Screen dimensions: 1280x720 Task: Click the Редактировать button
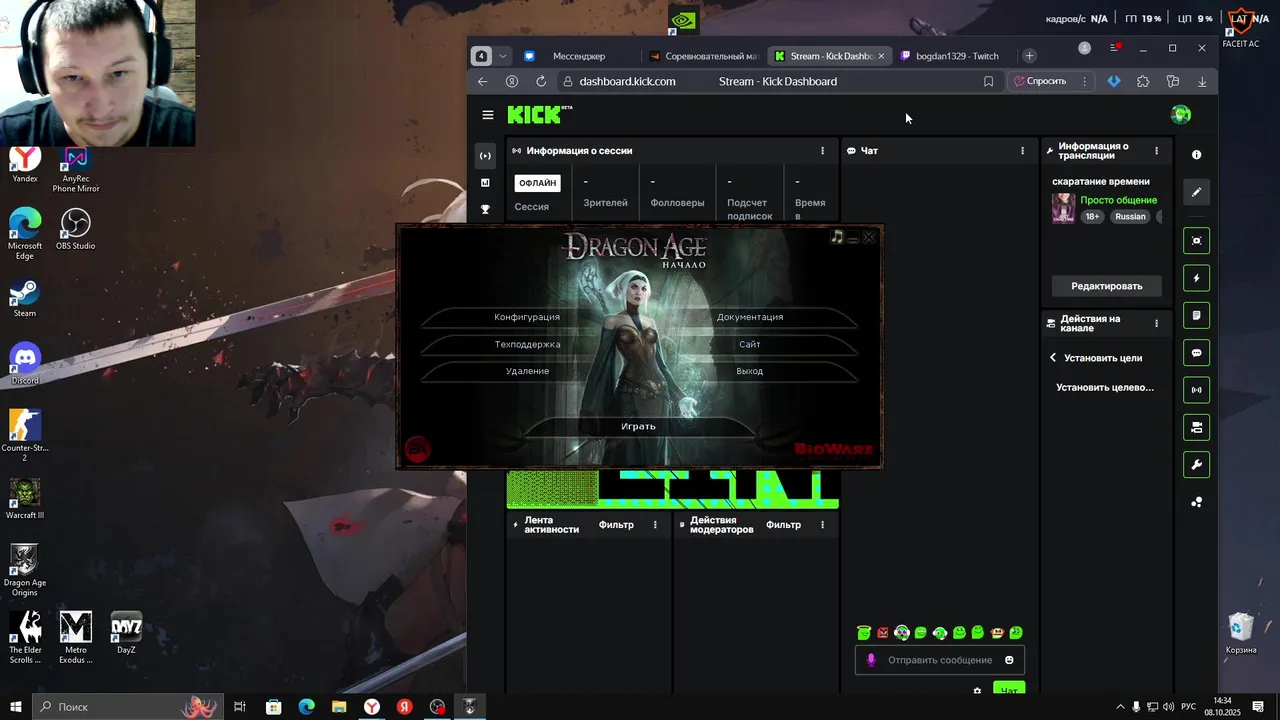(1107, 286)
